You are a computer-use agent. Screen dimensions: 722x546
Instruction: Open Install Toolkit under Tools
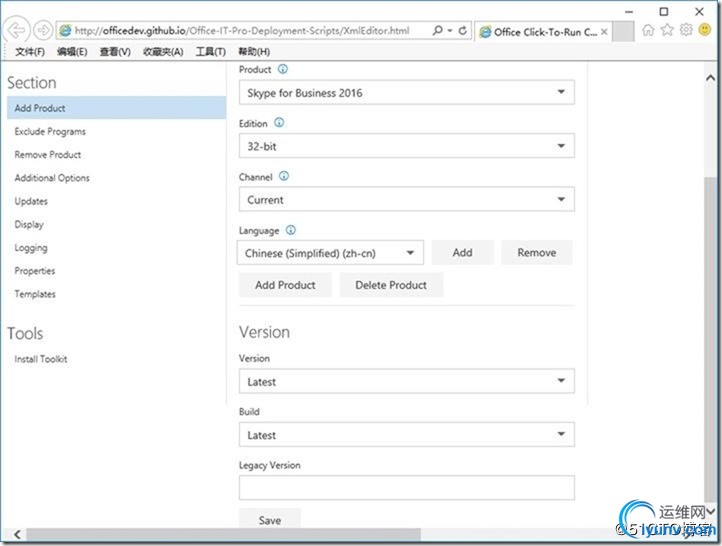(41, 359)
